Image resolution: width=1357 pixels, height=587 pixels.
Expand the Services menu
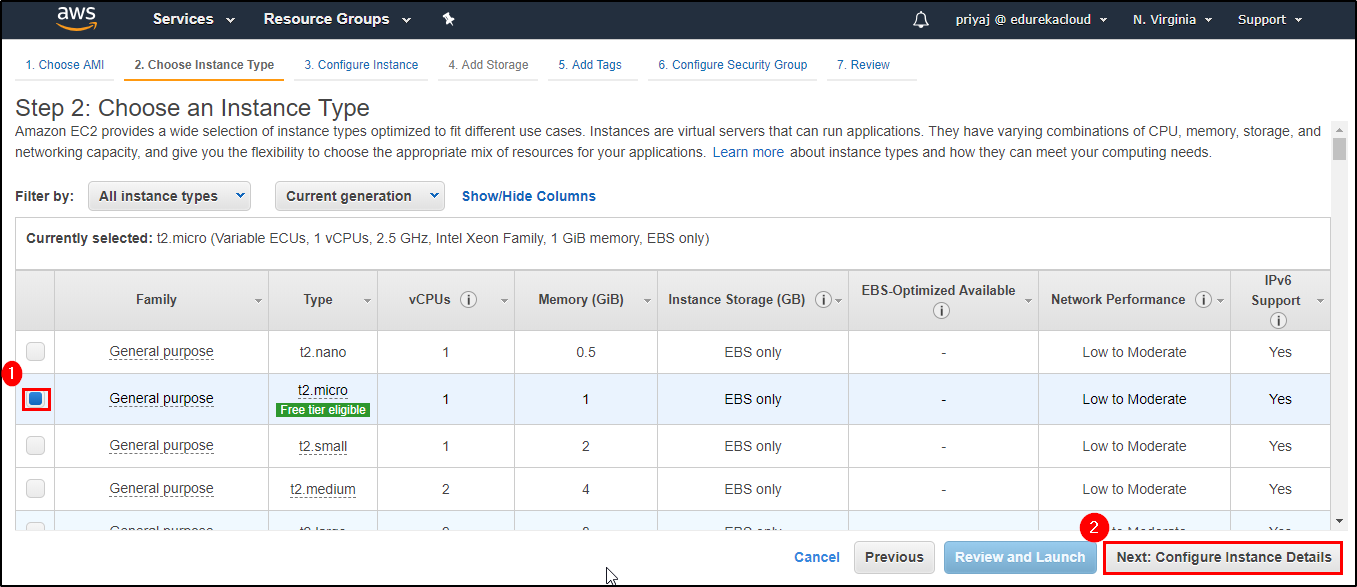pos(193,19)
